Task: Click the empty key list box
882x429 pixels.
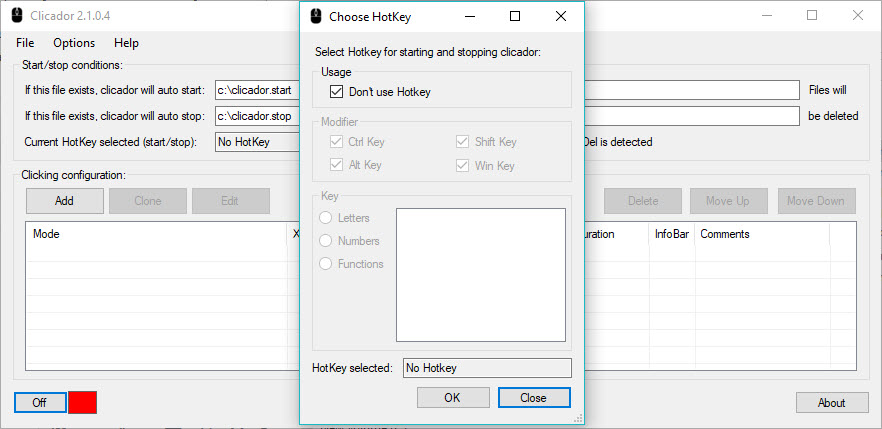Action: point(481,275)
